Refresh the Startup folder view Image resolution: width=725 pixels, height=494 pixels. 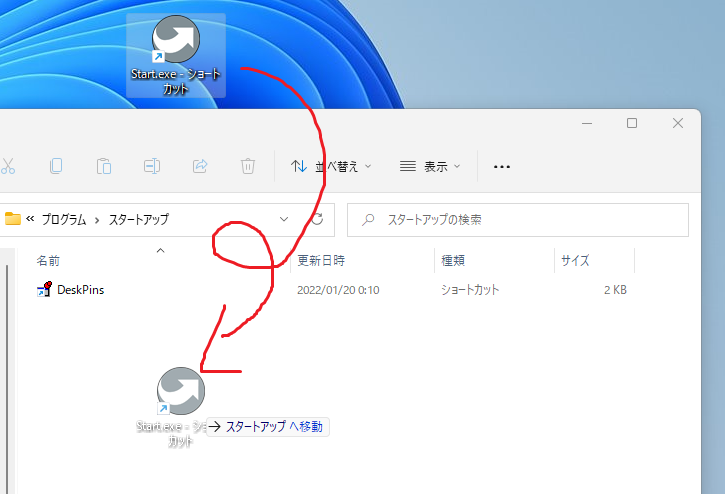tap(317, 219)
